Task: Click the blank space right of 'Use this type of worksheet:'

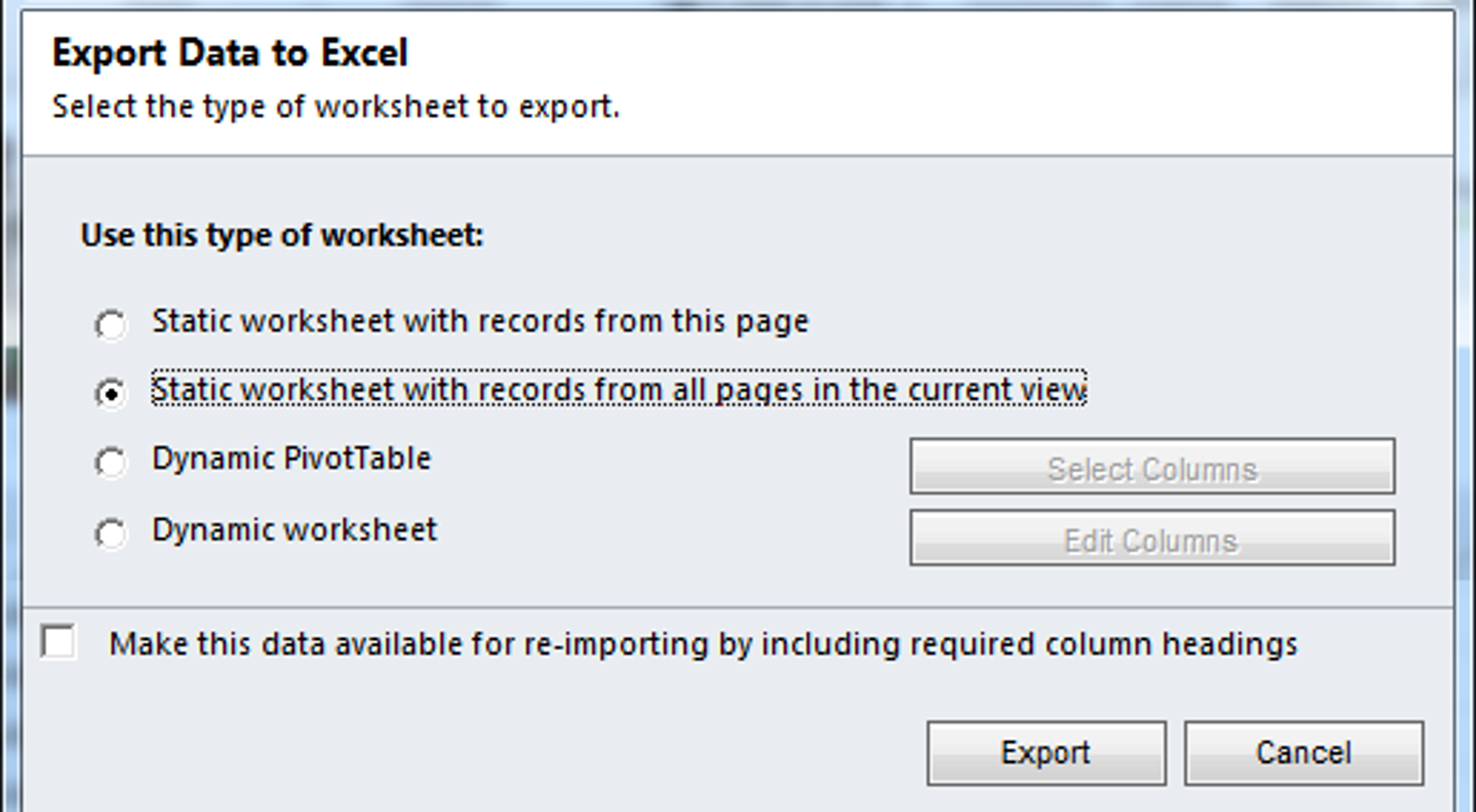Action: [930, 235]
